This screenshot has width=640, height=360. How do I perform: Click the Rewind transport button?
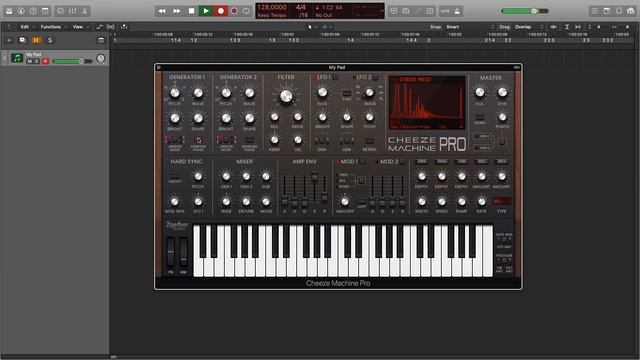click(x=162, y=11)
